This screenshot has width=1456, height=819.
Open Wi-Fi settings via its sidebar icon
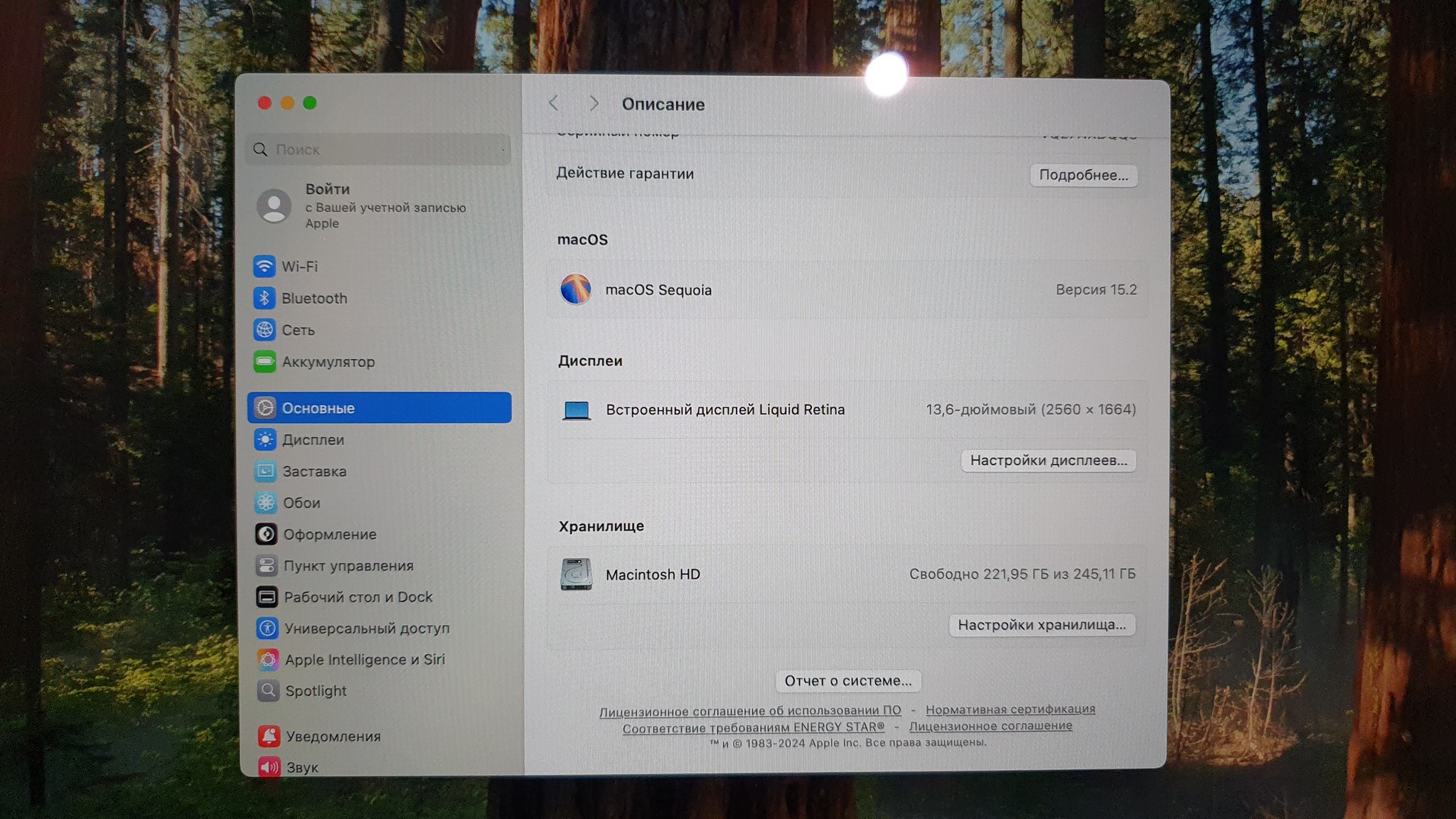pyautogui.click(x=264, y=267)
